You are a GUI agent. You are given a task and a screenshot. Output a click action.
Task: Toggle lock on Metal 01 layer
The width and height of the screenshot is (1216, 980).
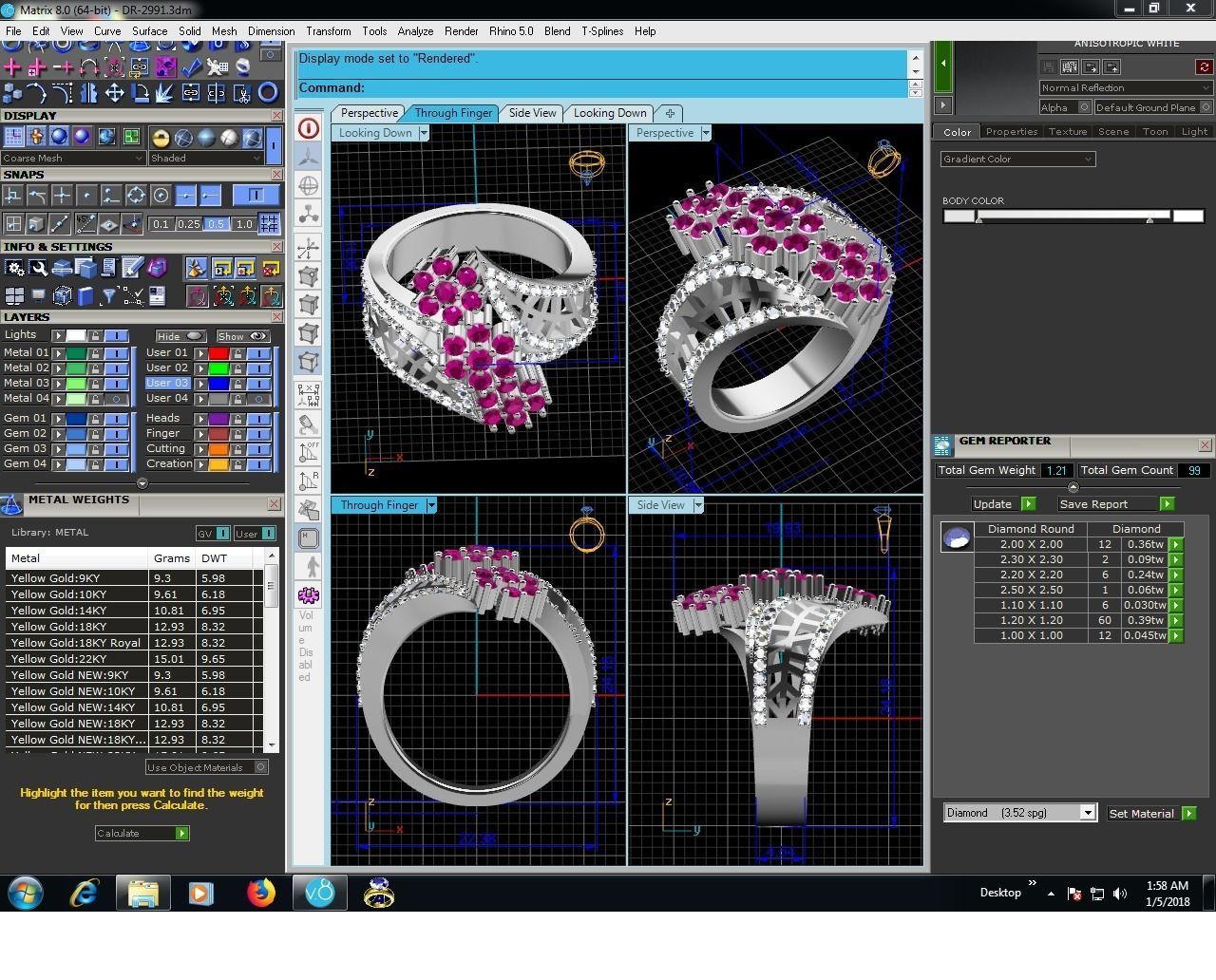pyautogui.click(x=96, y=353)
